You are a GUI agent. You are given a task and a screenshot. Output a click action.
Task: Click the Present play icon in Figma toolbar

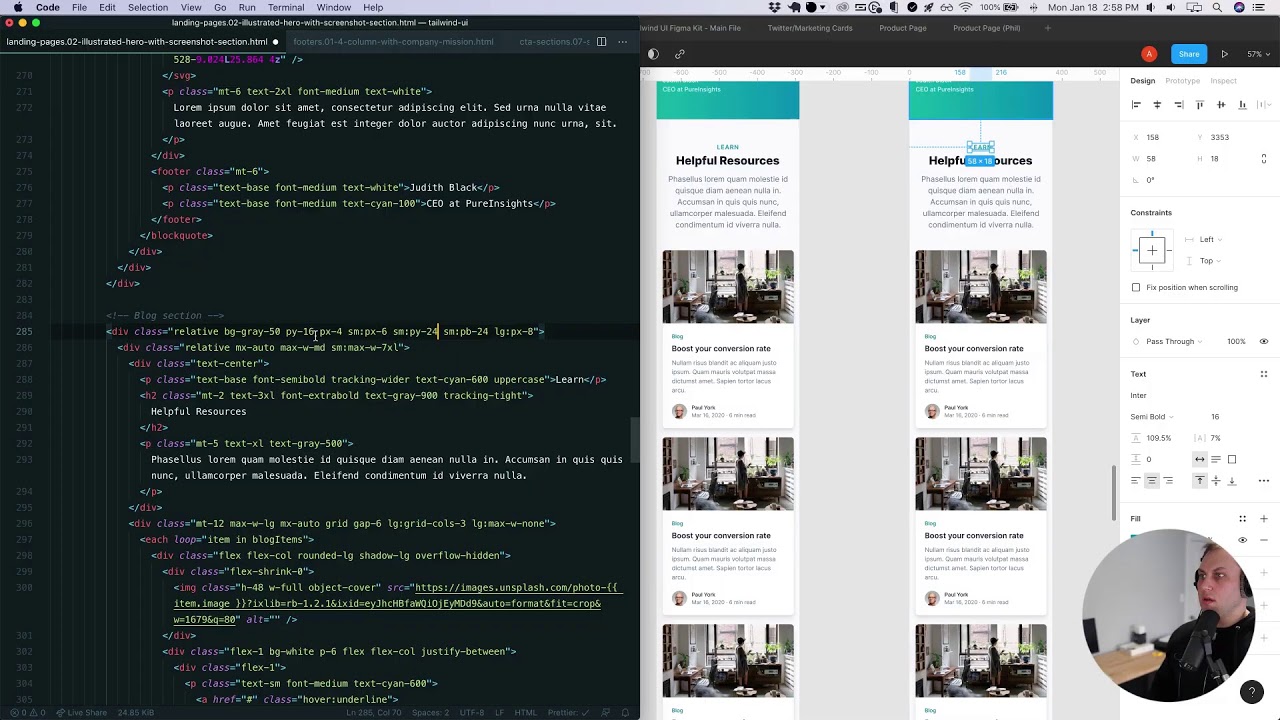[x=1225, y=54]
